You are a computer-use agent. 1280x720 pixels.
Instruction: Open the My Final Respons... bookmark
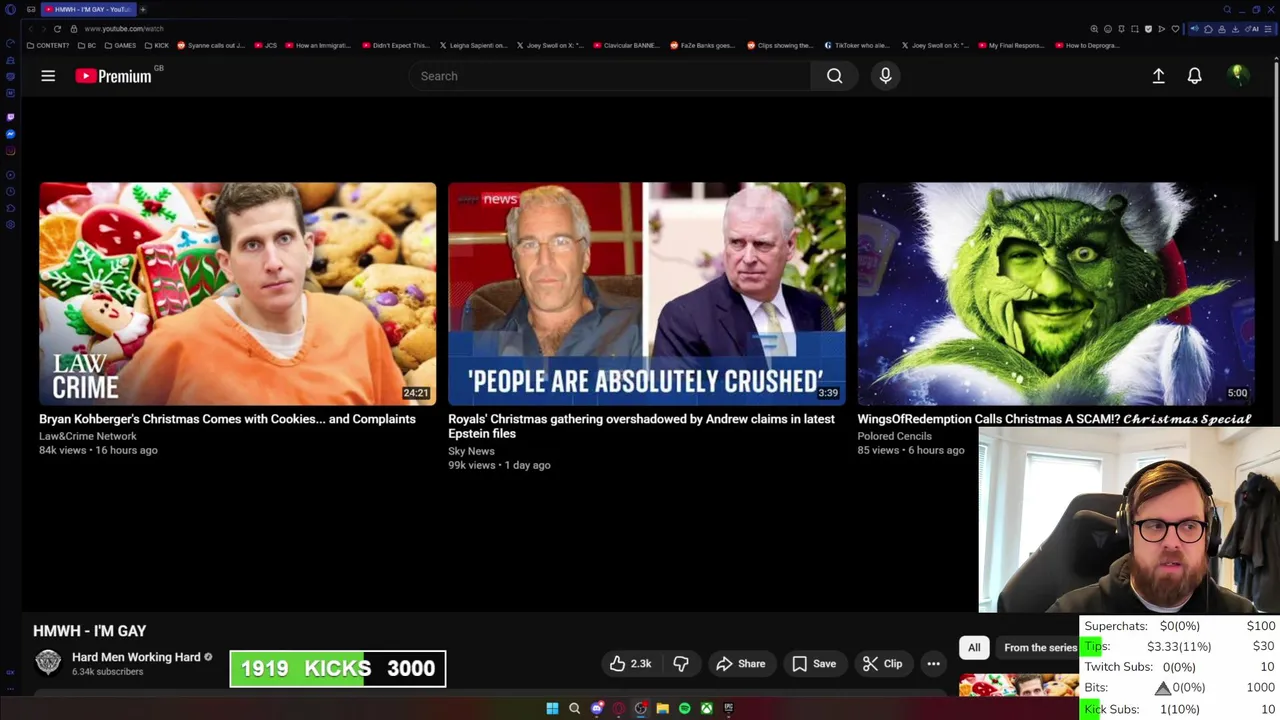pos(1011,45)
